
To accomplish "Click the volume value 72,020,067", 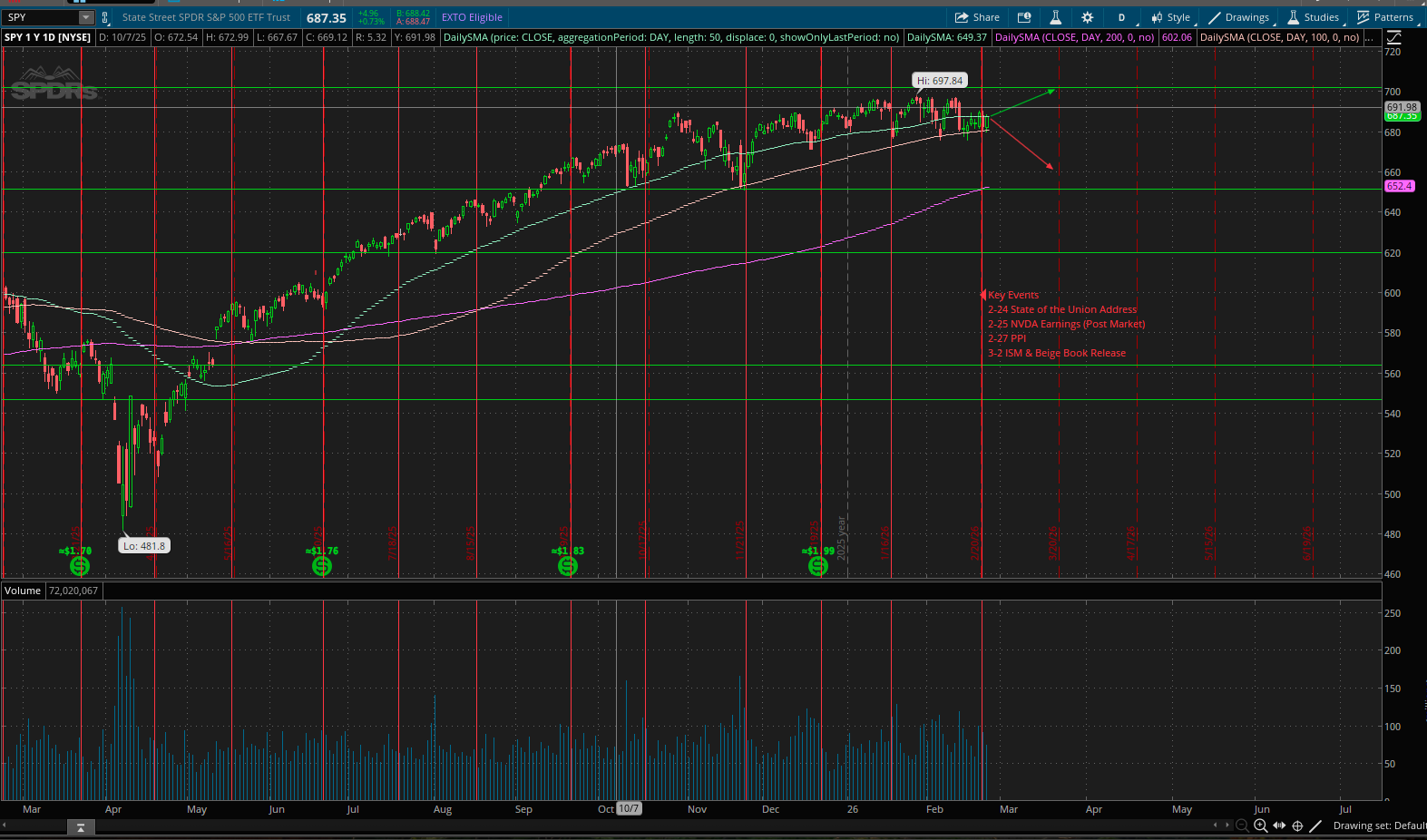I will (x=73, y=591).
